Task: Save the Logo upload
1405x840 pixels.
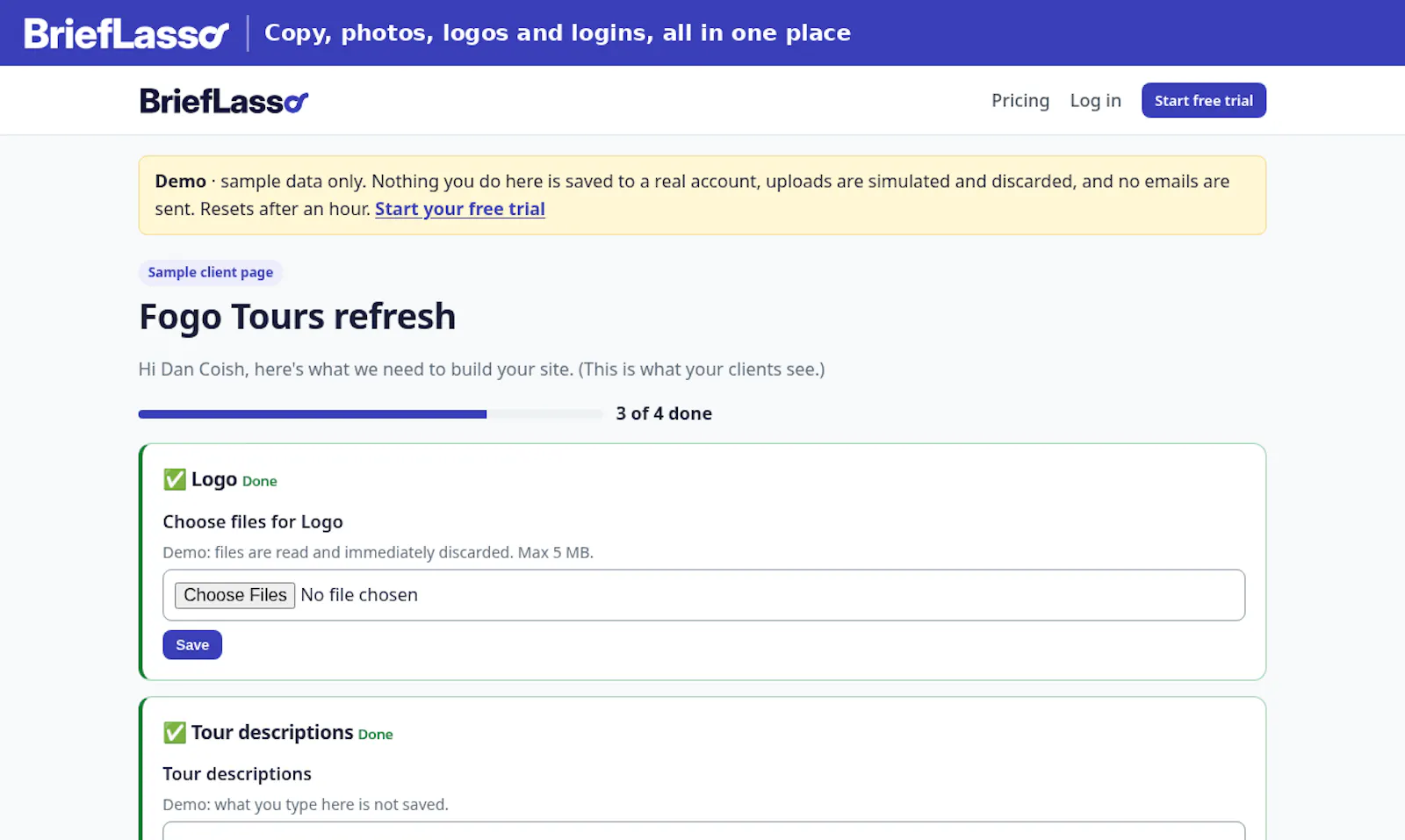Action: tap(192, 645)
